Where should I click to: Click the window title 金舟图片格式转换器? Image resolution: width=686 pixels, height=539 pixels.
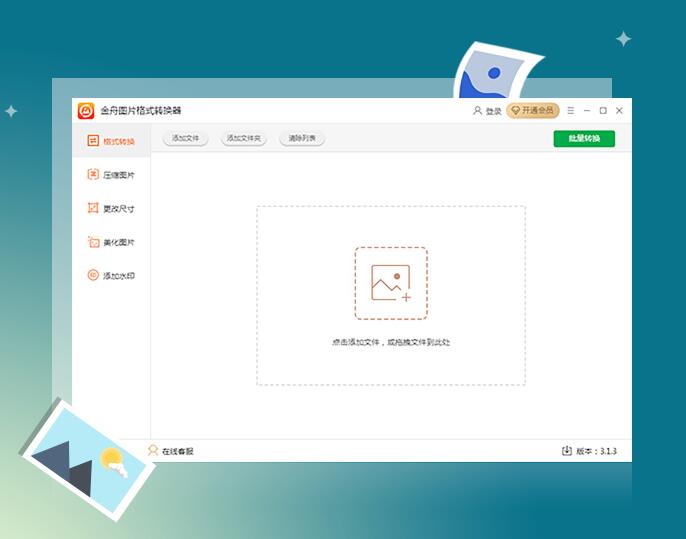140,111
